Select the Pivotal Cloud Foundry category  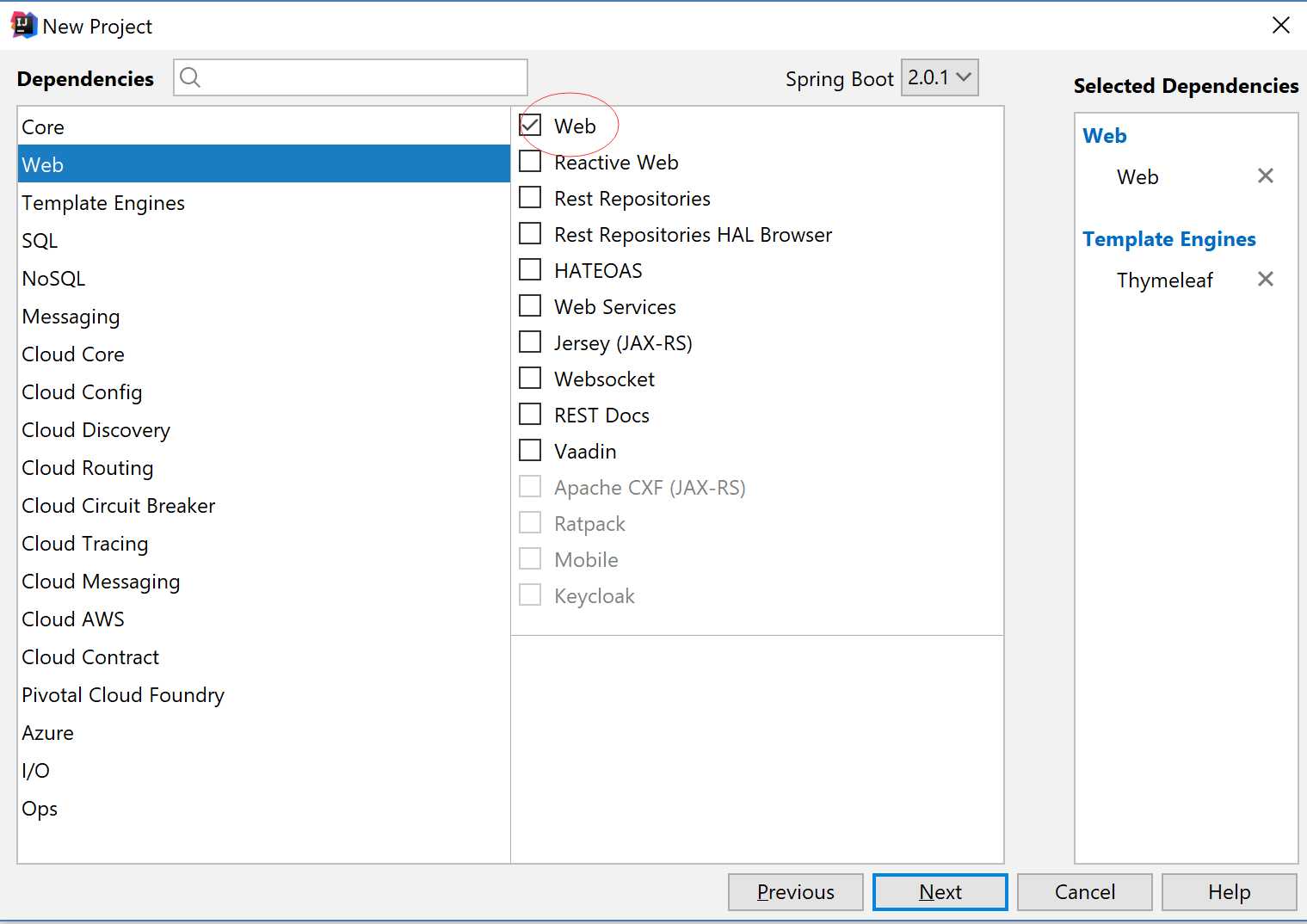263,694
